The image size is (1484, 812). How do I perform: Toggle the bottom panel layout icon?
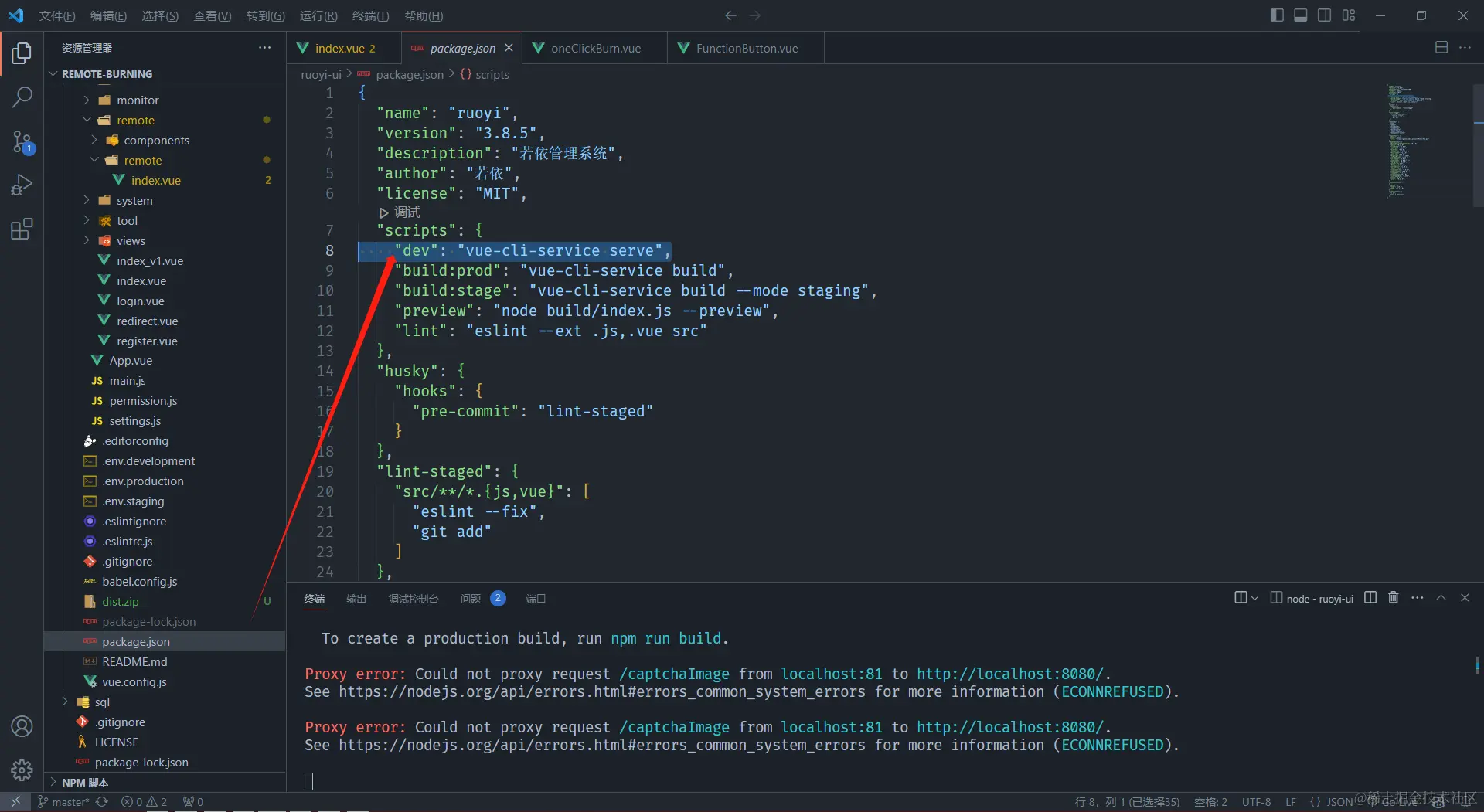(1301, 15)
